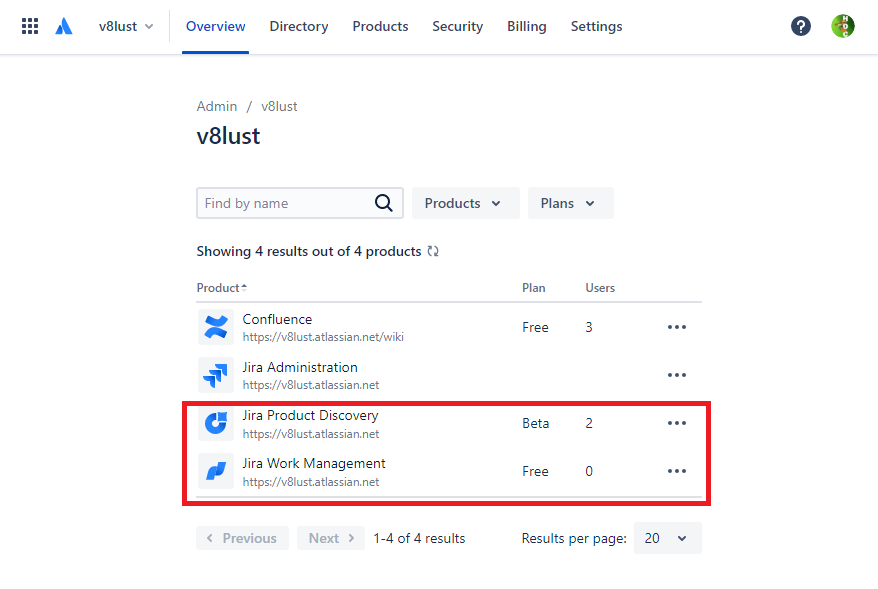The image size is (878, 589).
Task: Open the Security tab
Action: (x=457, y=26)
